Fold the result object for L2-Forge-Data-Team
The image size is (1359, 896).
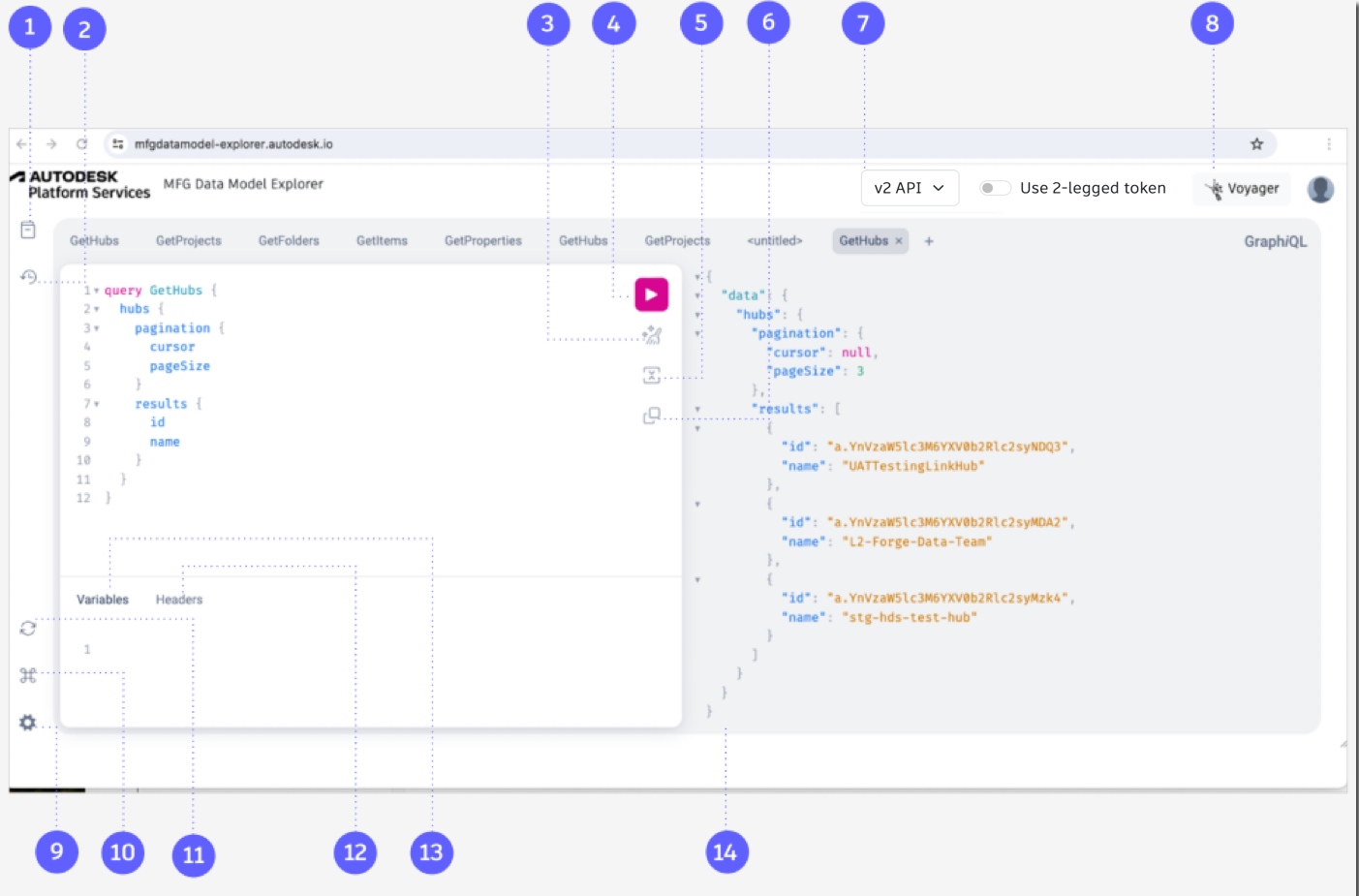point(697,504)
